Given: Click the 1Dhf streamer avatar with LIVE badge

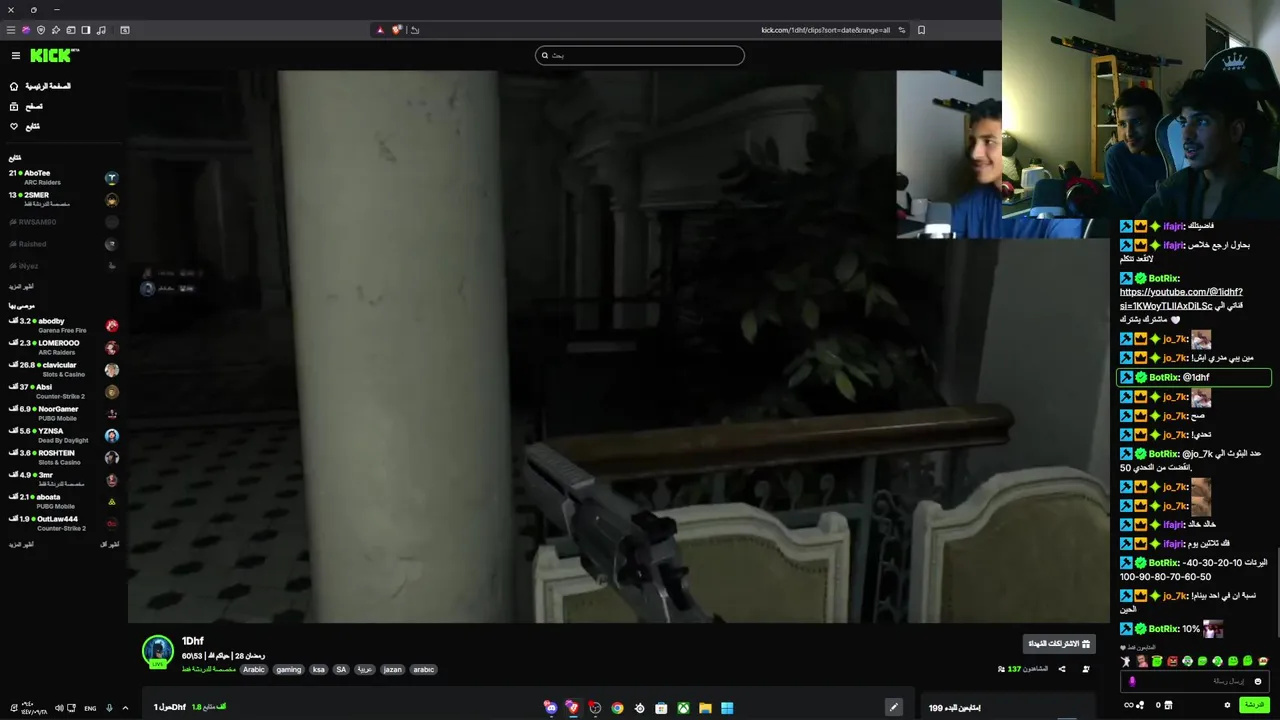Looking at the screenshot, I should [157, 651].
